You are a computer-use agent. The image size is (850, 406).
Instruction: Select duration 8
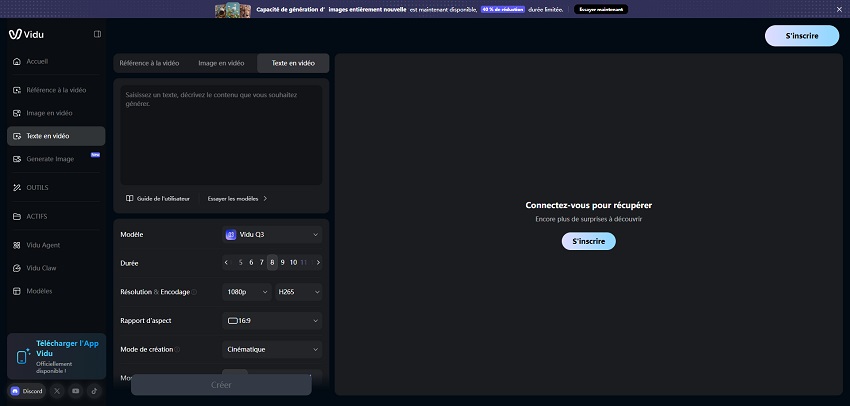(272, 263)
